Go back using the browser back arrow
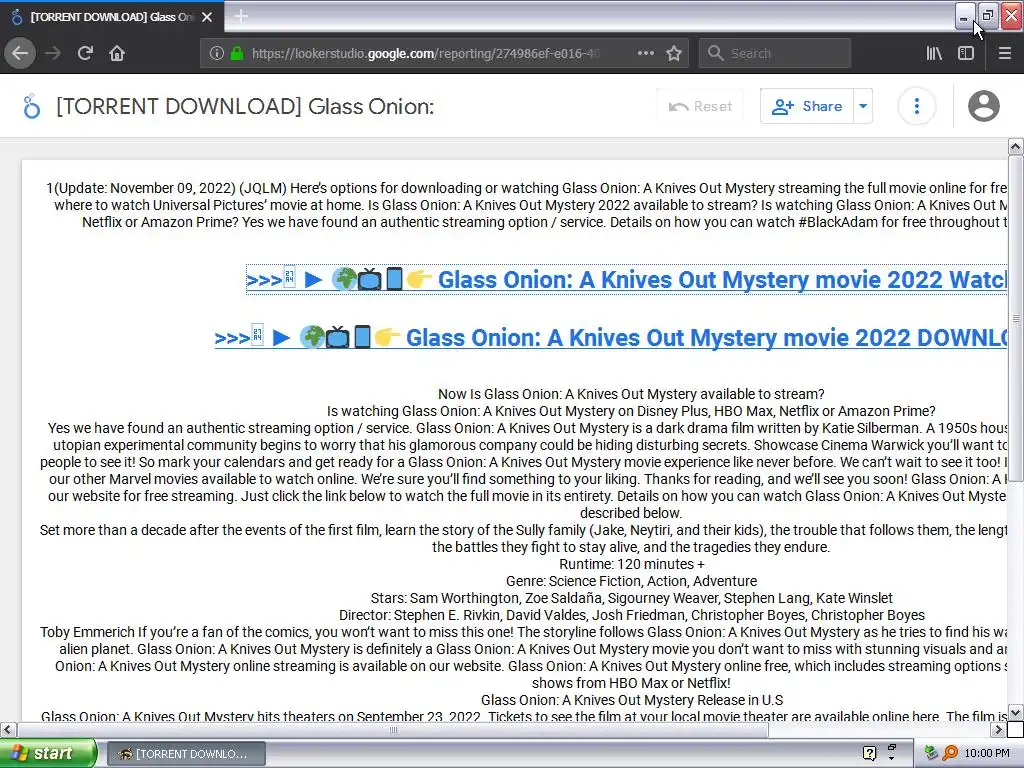 (20, 54)
